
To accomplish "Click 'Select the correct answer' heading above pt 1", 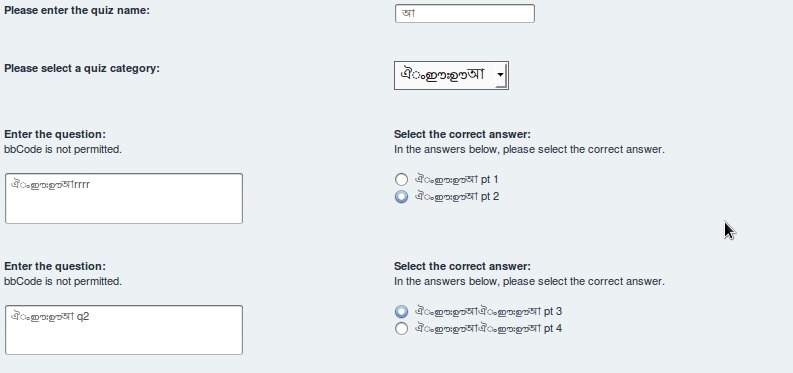I will coord(462,134).
